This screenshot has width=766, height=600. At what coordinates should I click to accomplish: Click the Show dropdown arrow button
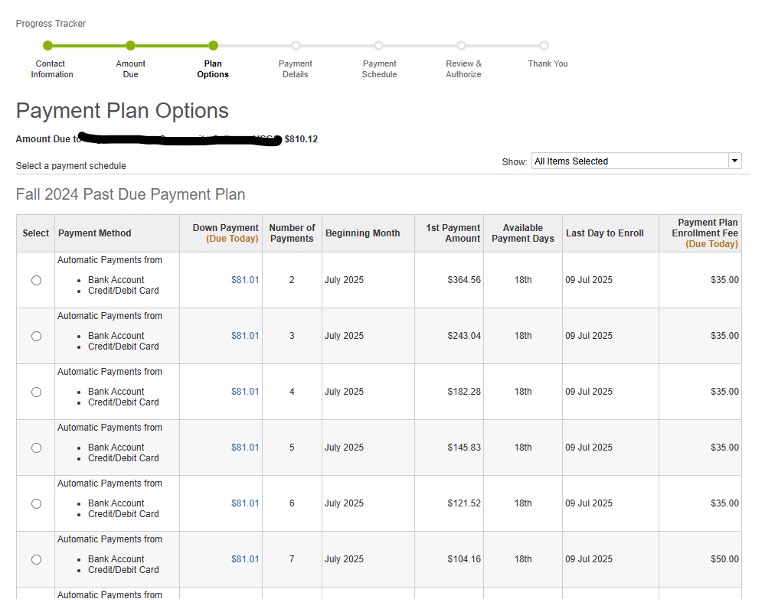tap(735, 161)
